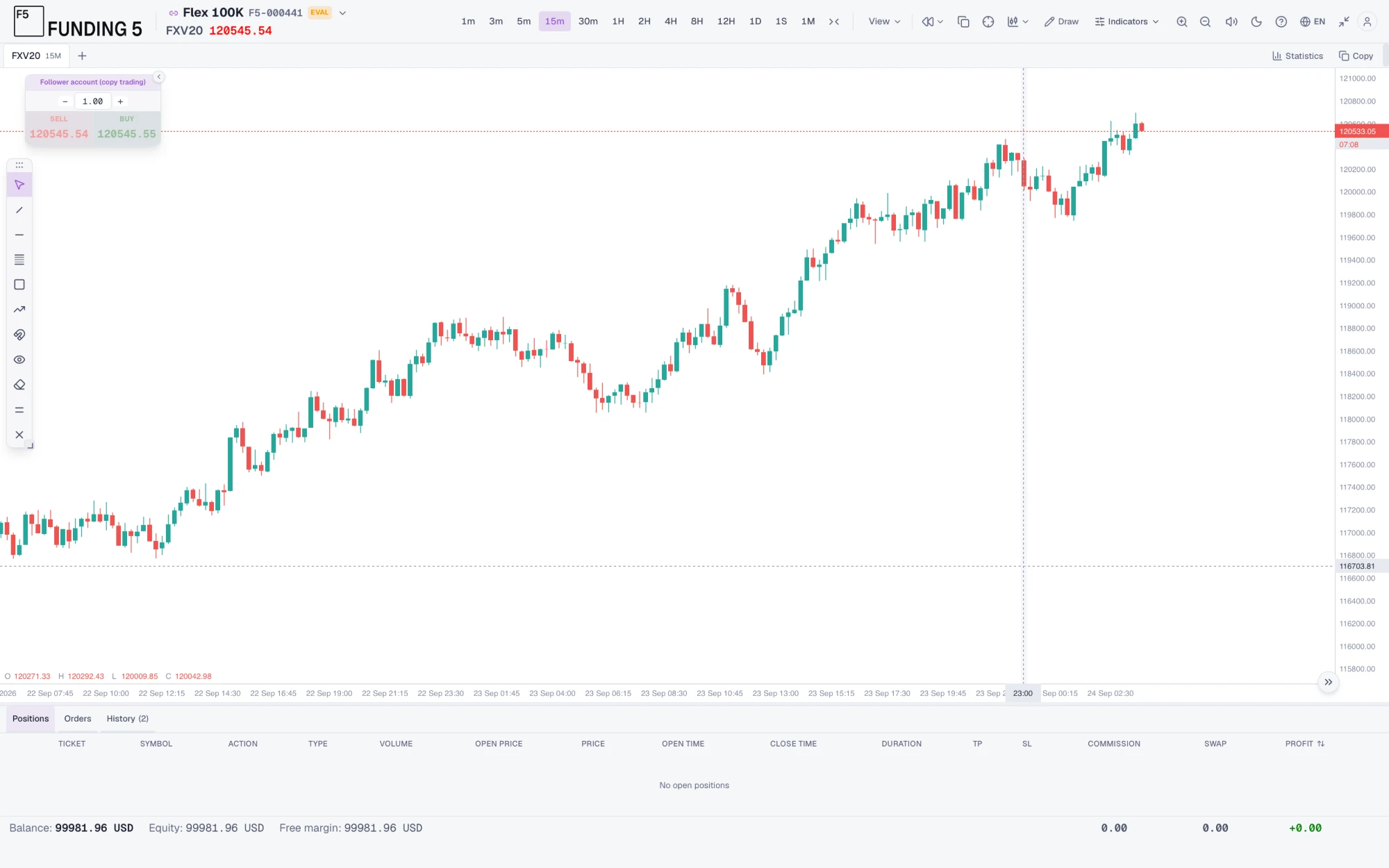Viewport: 1389px width, 868px height.
Task: Jump to latest bar double arrow
Action: [x=1328, y=682]
